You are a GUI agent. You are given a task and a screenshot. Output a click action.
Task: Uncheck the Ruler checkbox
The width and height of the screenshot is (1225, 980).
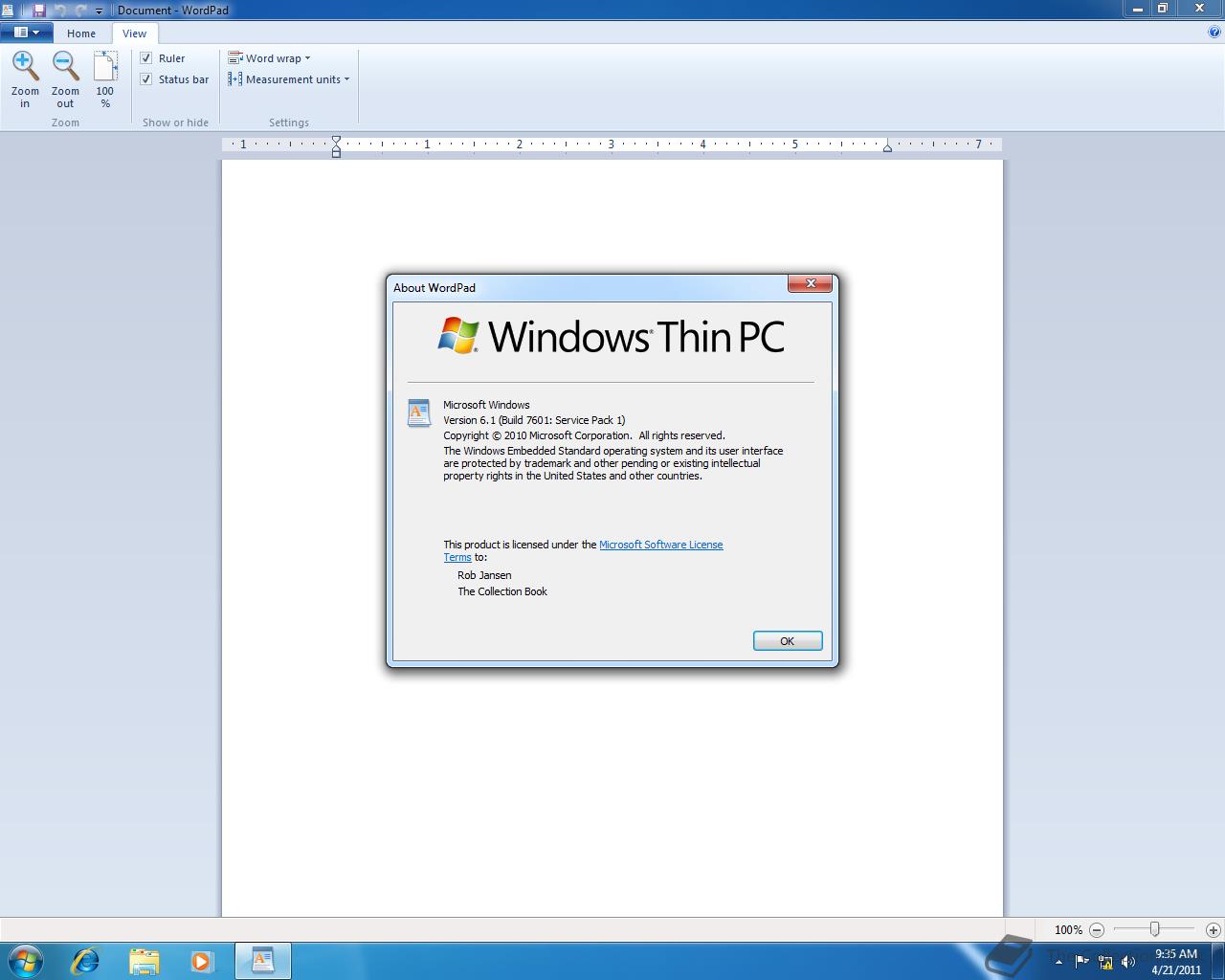(x=146, y=58)
